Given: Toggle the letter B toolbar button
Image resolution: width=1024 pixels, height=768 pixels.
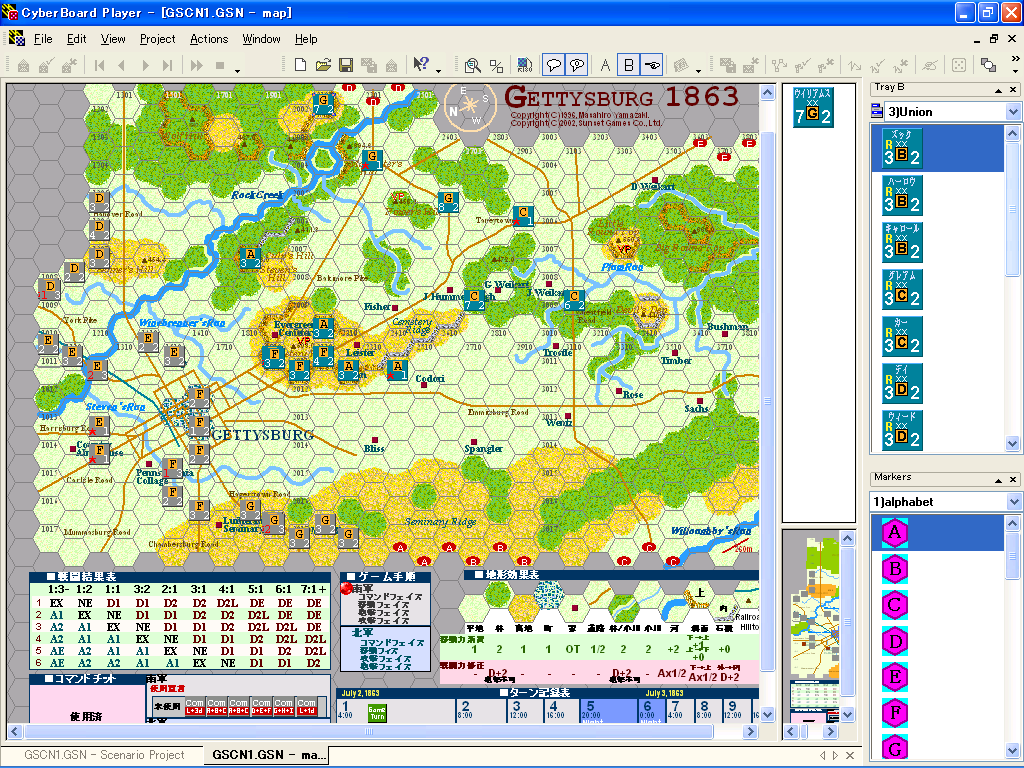Looking at the screenshot, I should [628, 65].
